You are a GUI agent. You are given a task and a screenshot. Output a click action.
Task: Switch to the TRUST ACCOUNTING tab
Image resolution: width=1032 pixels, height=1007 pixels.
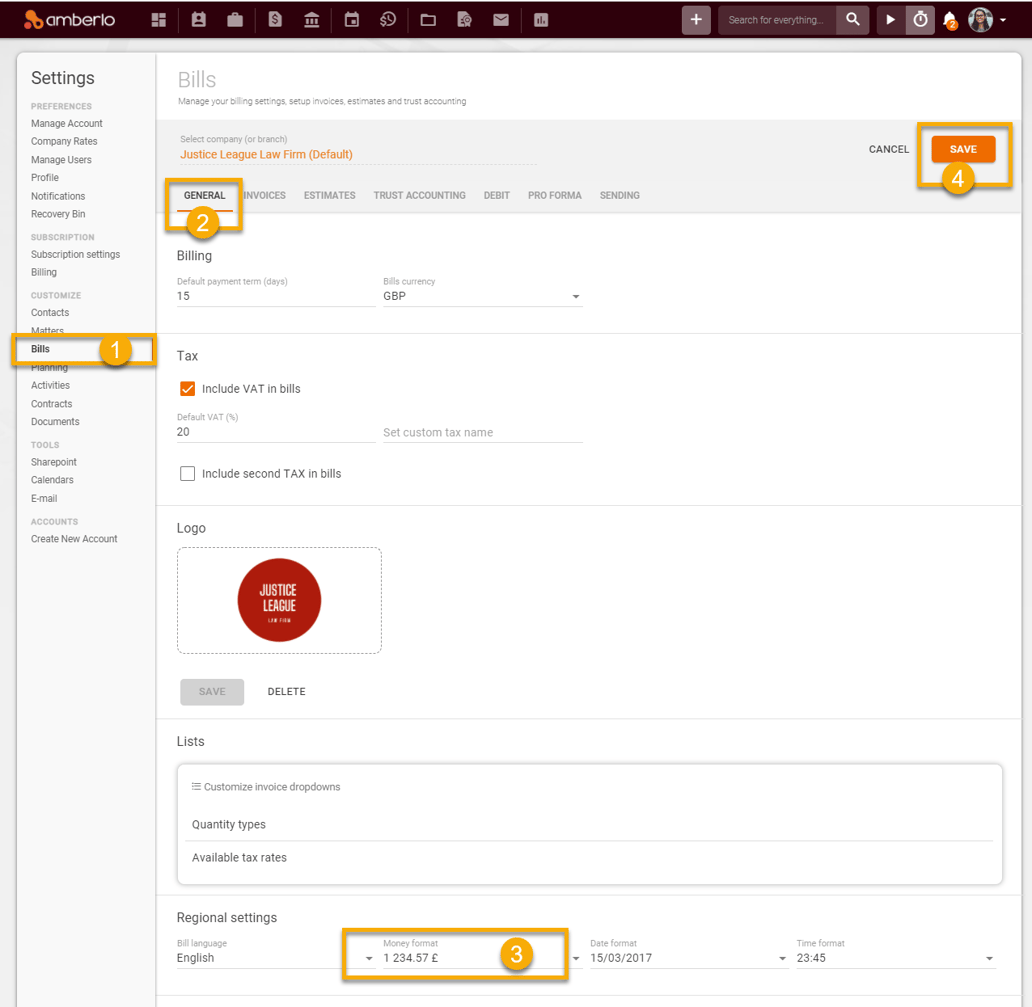pos(419,195)
